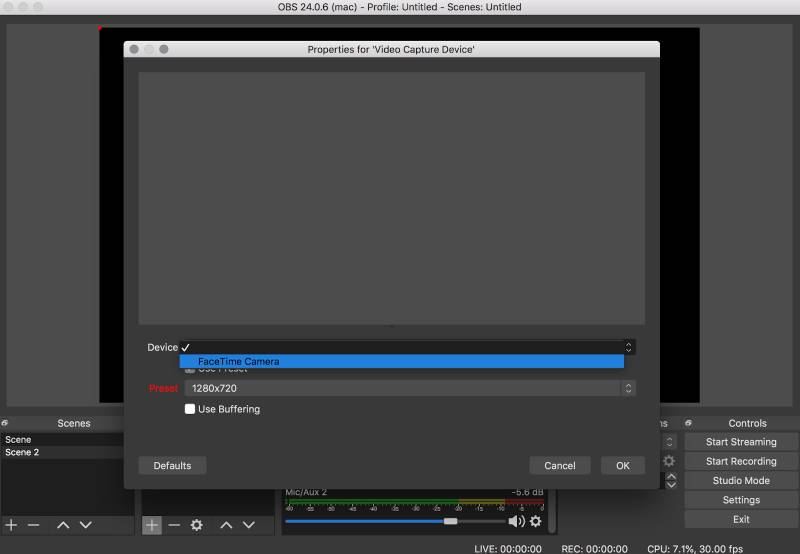Remove selected source with minus icon
The height and width of the screenshot is (554, 800).
tap(174, 524)
